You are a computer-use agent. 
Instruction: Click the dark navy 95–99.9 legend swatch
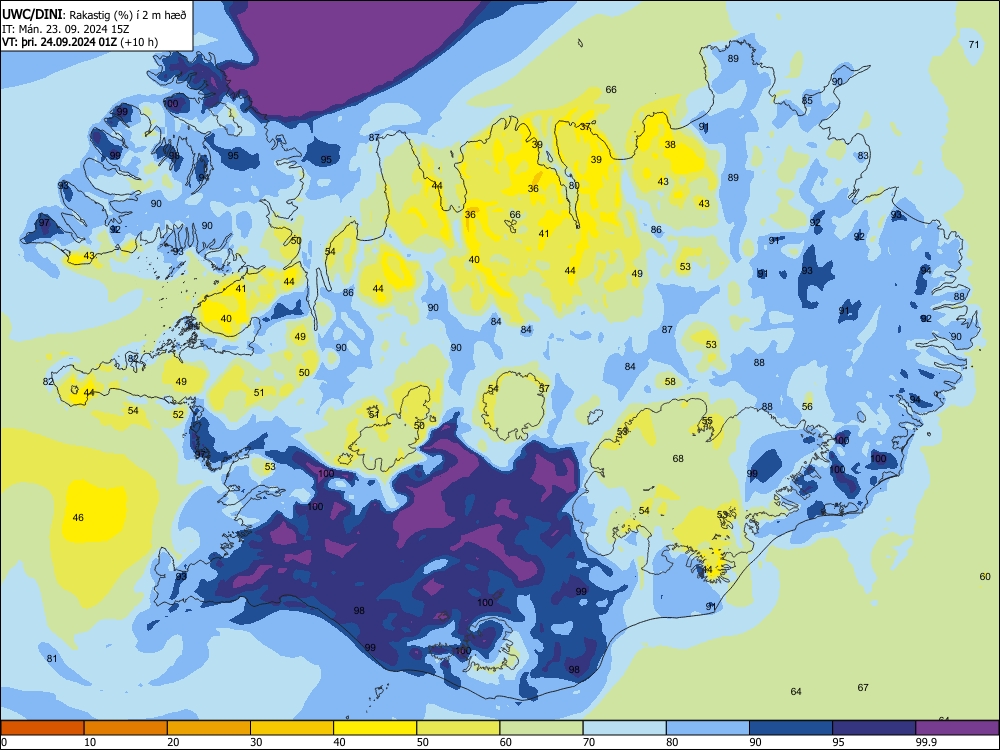coord(874,728)
